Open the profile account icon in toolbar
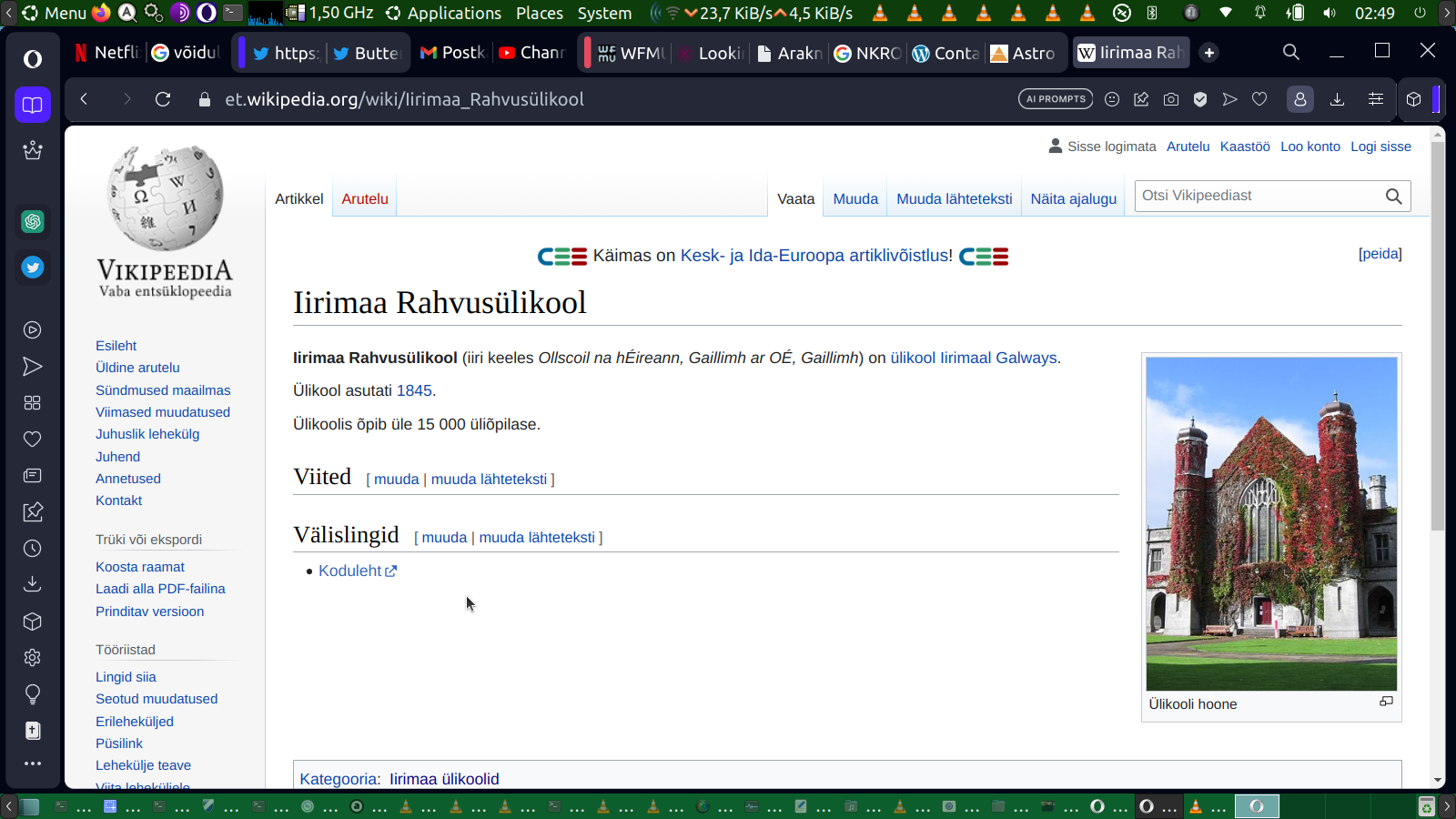Image resolution: width=1456 pixels, height=819 pixels. coord(1300,99)
